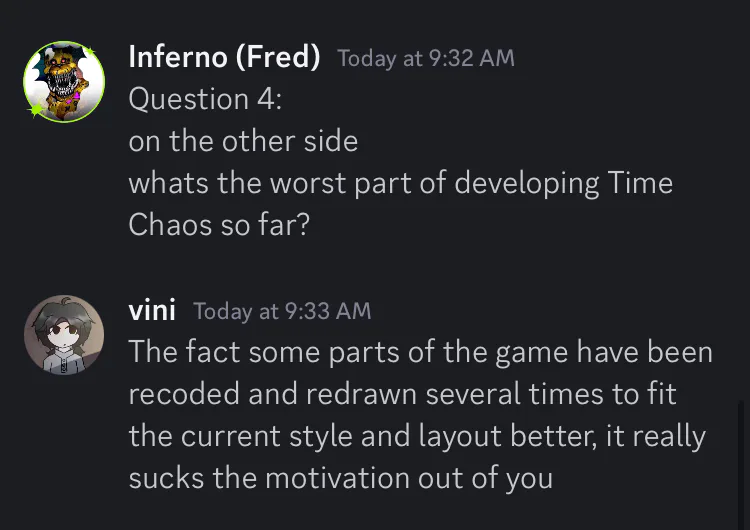Click the 'Question 4:' message line
Image resolution: width=750 pixels, height=530 pixels.
click(x=205, y=99)
